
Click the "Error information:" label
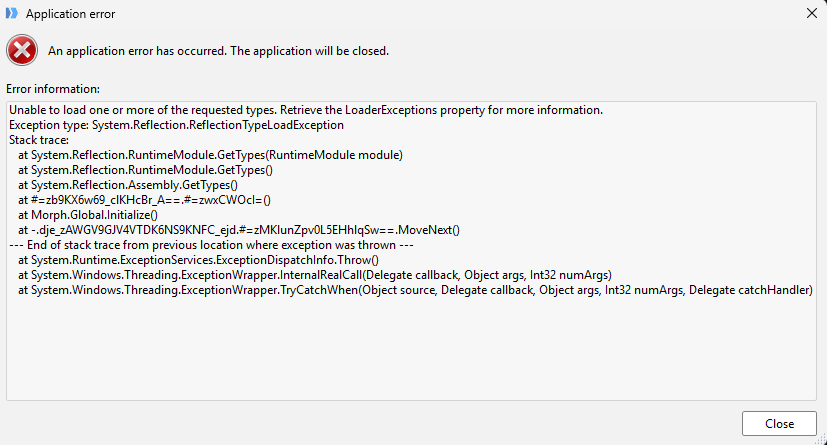coord(52,89)
